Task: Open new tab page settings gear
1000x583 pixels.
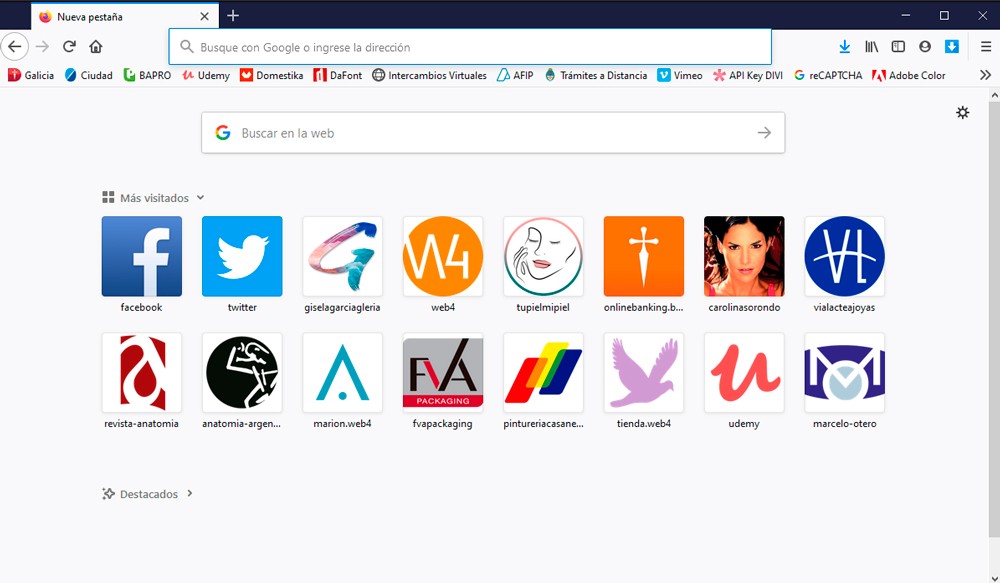Action: 962,113
